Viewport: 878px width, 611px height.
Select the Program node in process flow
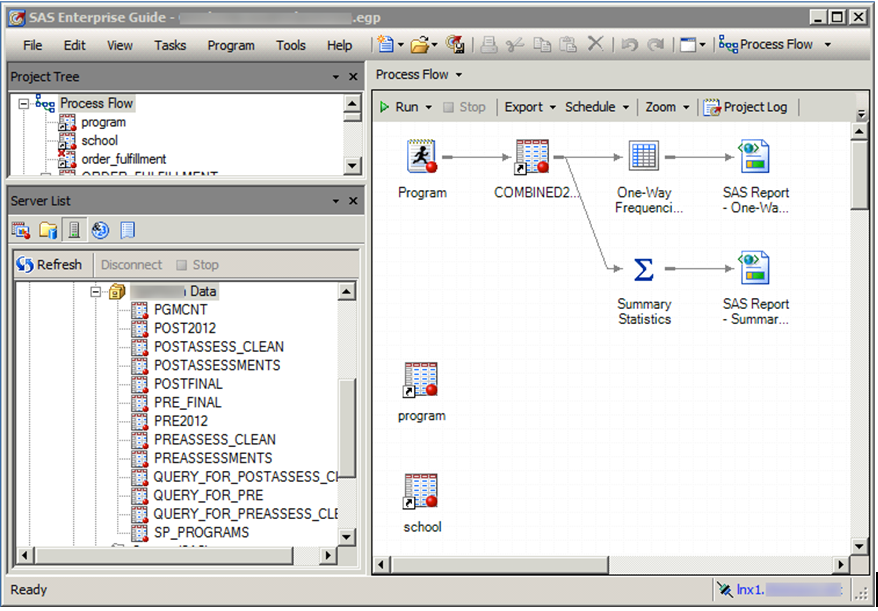coord(422,156)
